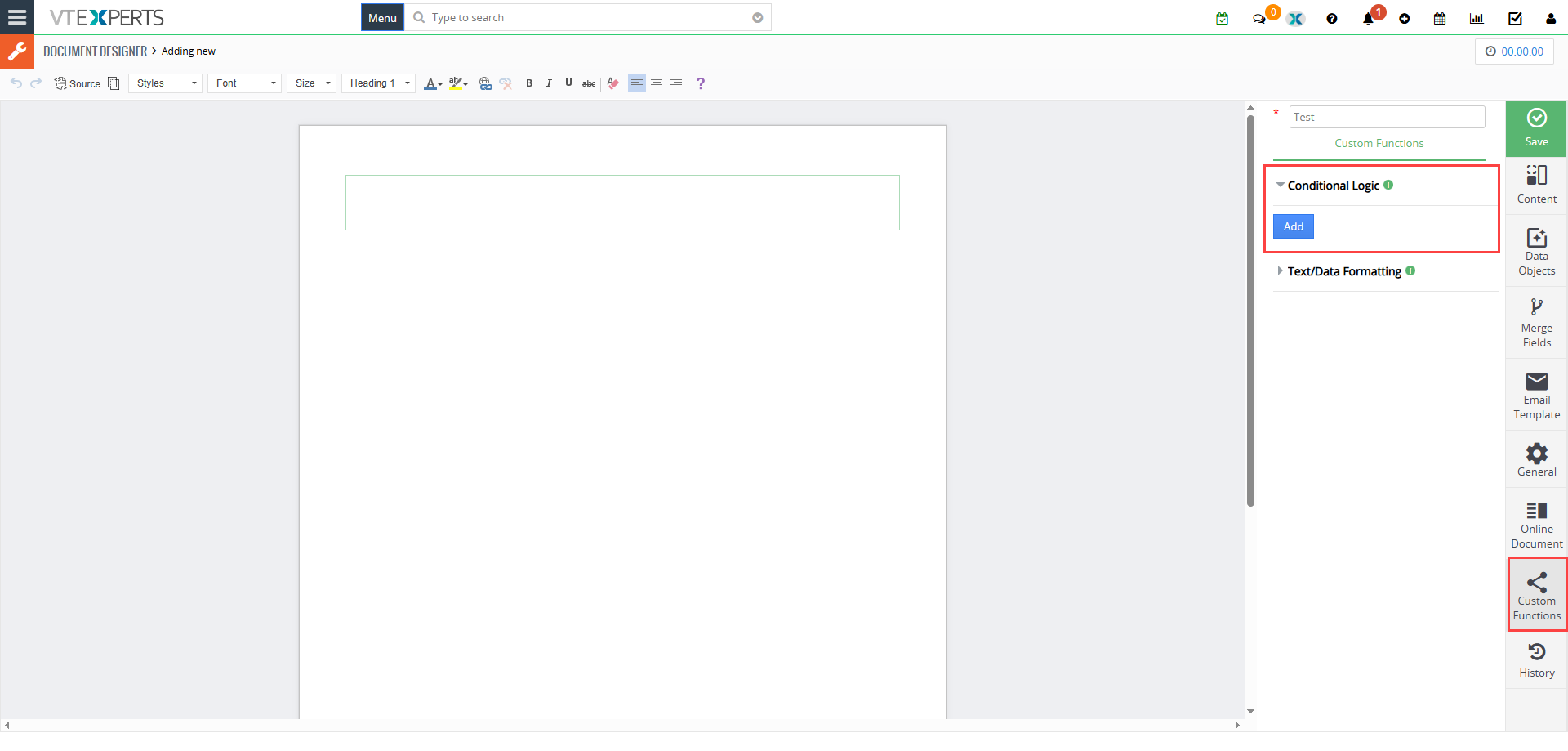
Task: Click the Source button in the toolbar
Action: tap(78, 83)
